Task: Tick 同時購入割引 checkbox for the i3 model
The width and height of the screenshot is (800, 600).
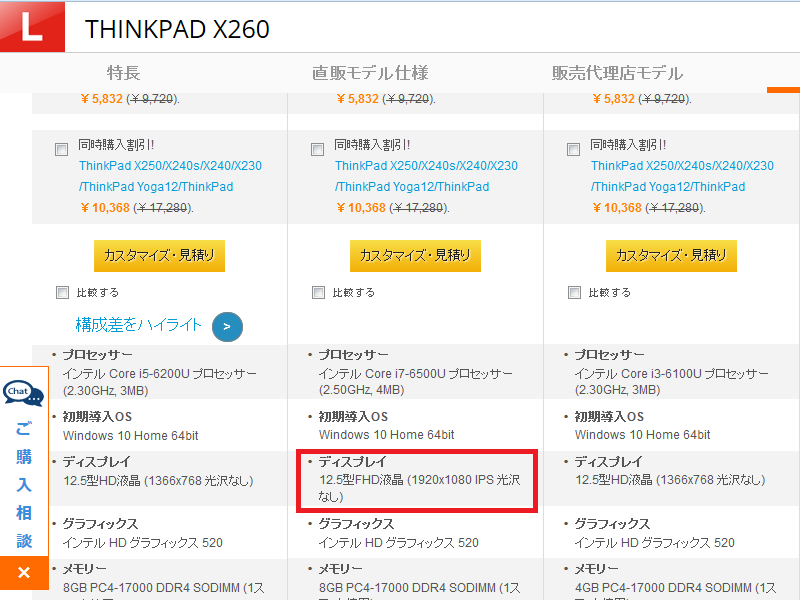Action: (573, 149)
